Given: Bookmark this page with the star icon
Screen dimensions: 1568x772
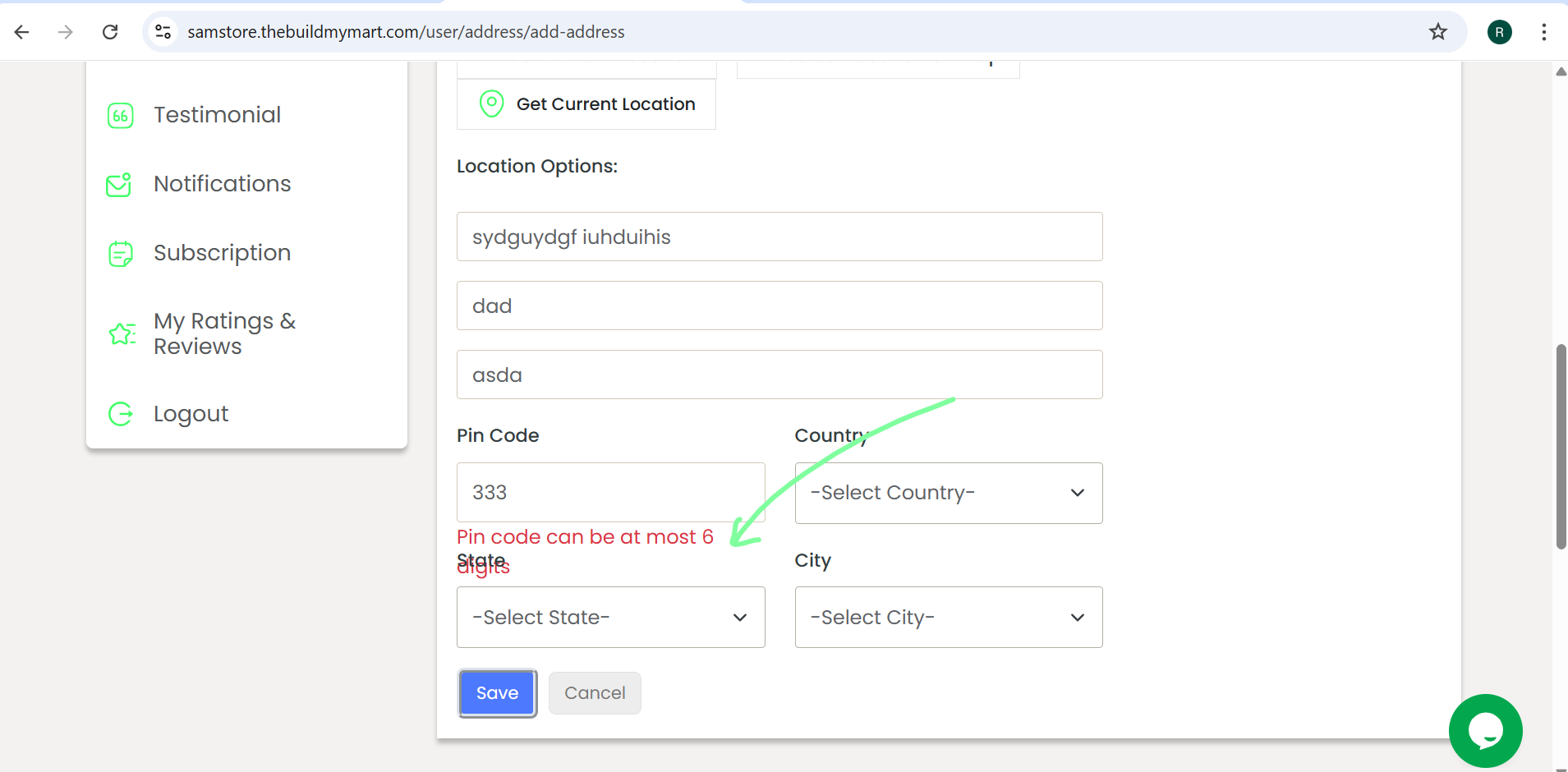Looking at the screenshot, I should (1438, 32).
